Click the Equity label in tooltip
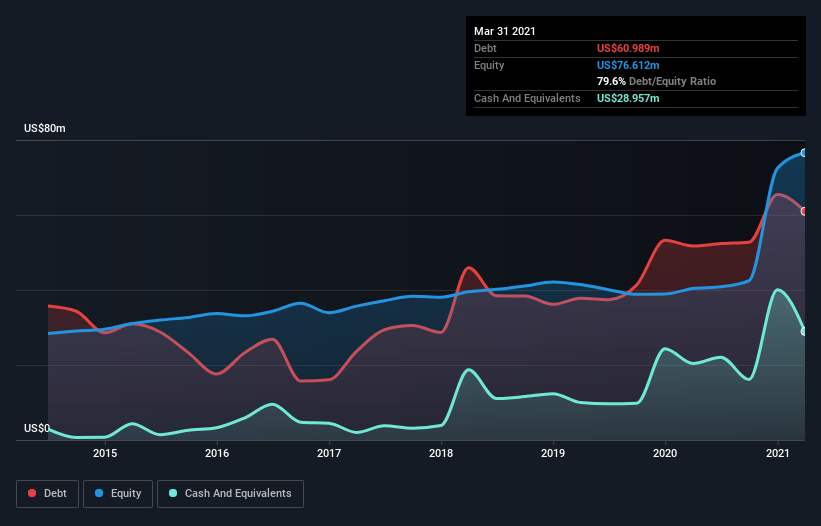Image resolution: width=821 pixels, height=526 pixels. tap(489, 65)
